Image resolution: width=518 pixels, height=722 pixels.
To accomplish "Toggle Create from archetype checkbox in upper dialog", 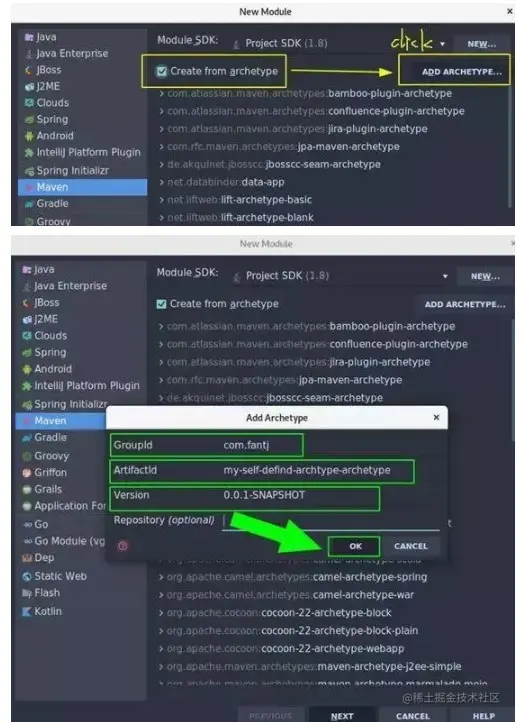I will (161, 71).
